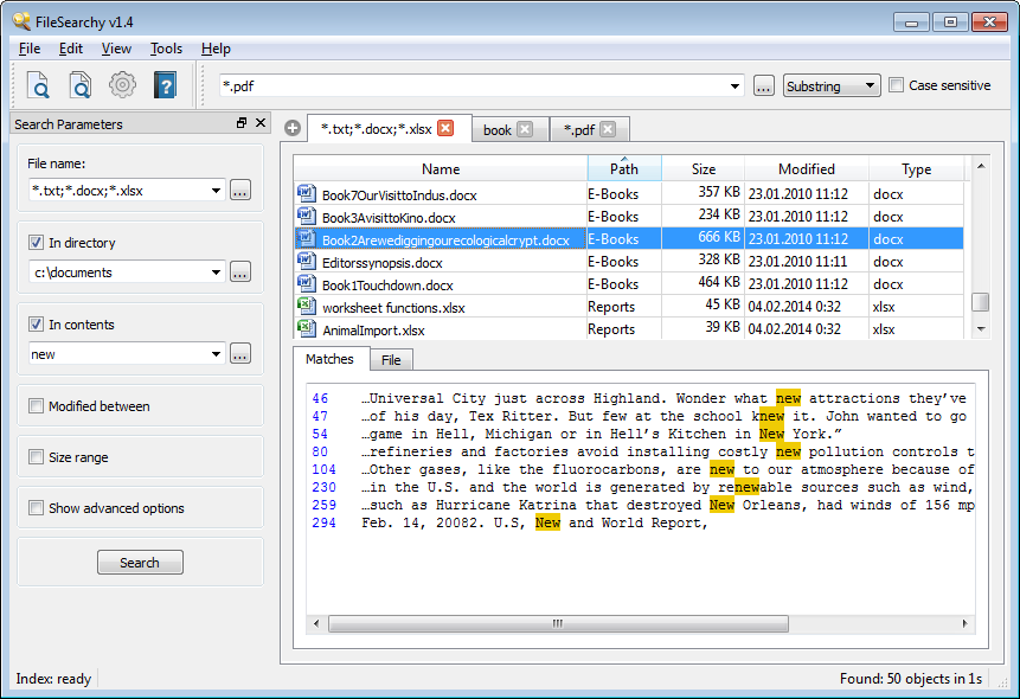Click the matches horizontal scrollbar thumb
1020x699 pixels.
558,624
